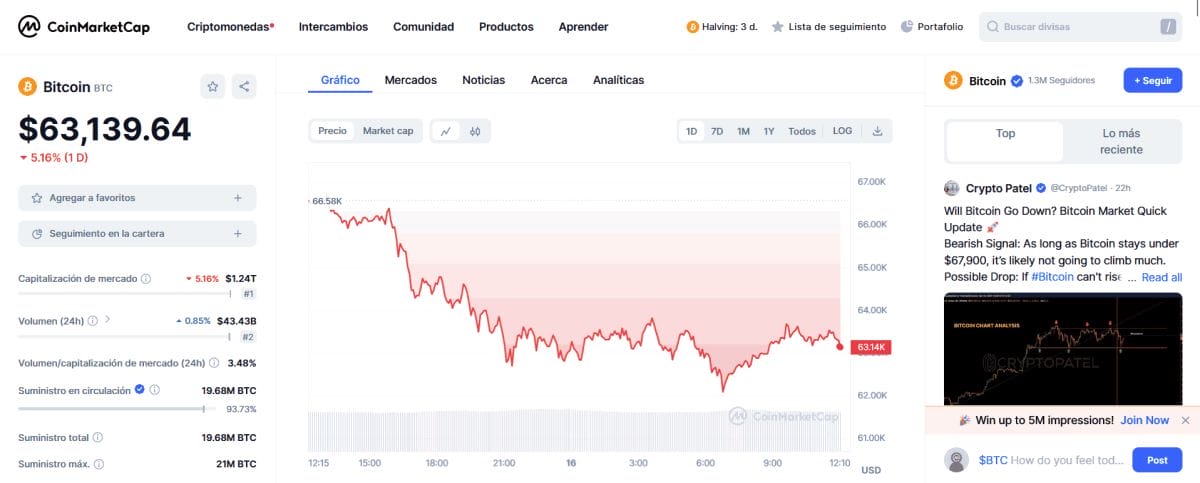The width and height of the screenshot is (1200, 483).
Task: Open the Gráfico tab
Action: point(340,80)
